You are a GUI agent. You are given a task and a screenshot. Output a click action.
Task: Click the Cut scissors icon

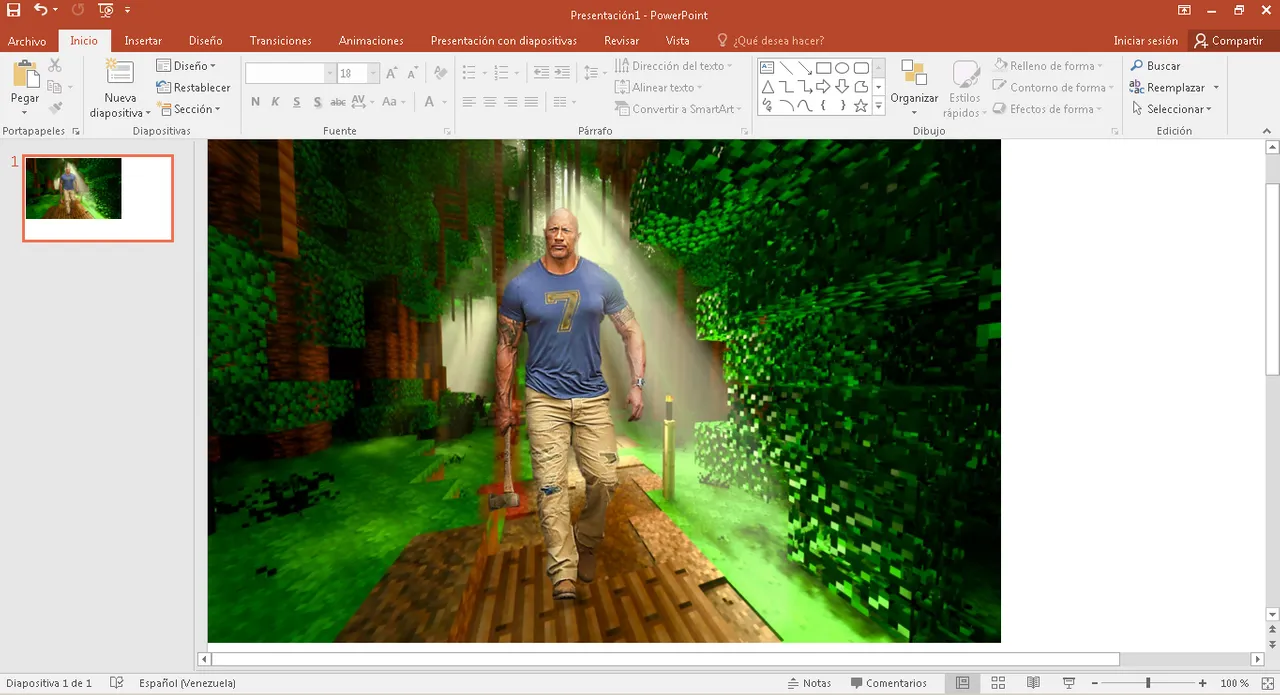point(55,66)
